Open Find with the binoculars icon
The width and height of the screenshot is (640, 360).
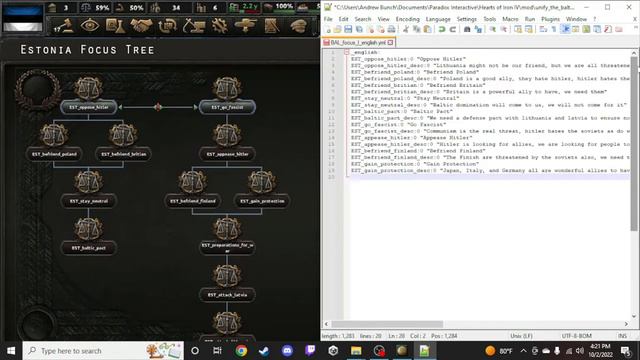click(x=467, y=29)
